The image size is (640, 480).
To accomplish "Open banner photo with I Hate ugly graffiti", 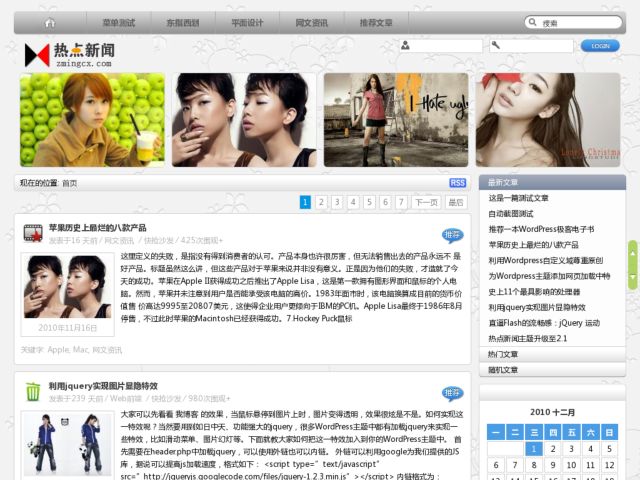I will tap(396, 120).
